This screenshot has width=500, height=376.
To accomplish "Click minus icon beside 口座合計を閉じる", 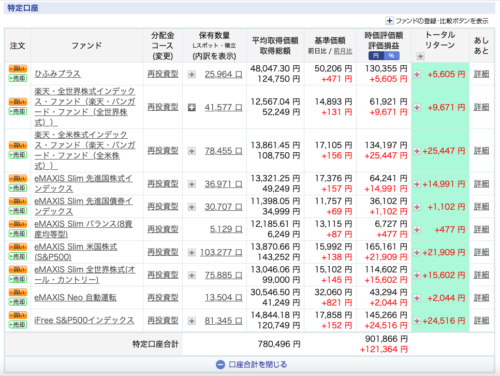I will [220, 365].
